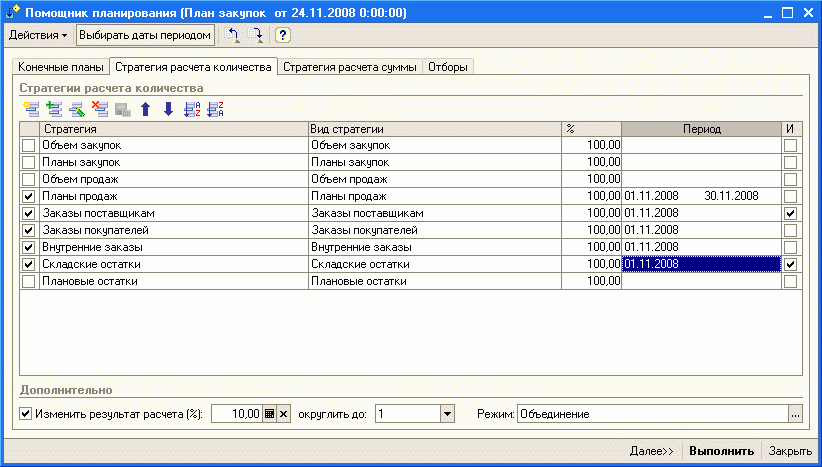Click the Выполнить button
Image resolution: width=822 pixels, height=467 pixels.
[x=721, y=451]
